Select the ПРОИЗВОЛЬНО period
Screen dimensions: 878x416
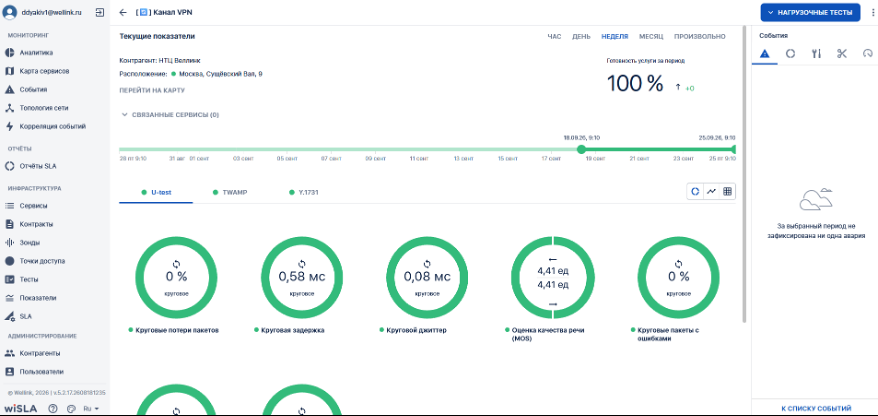coord(699,36)
